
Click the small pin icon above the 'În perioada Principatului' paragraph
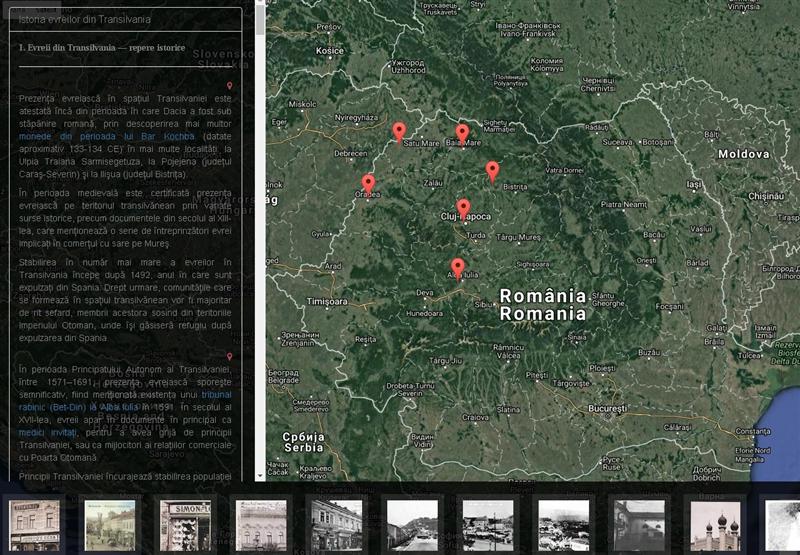click(x=230, y=357)
